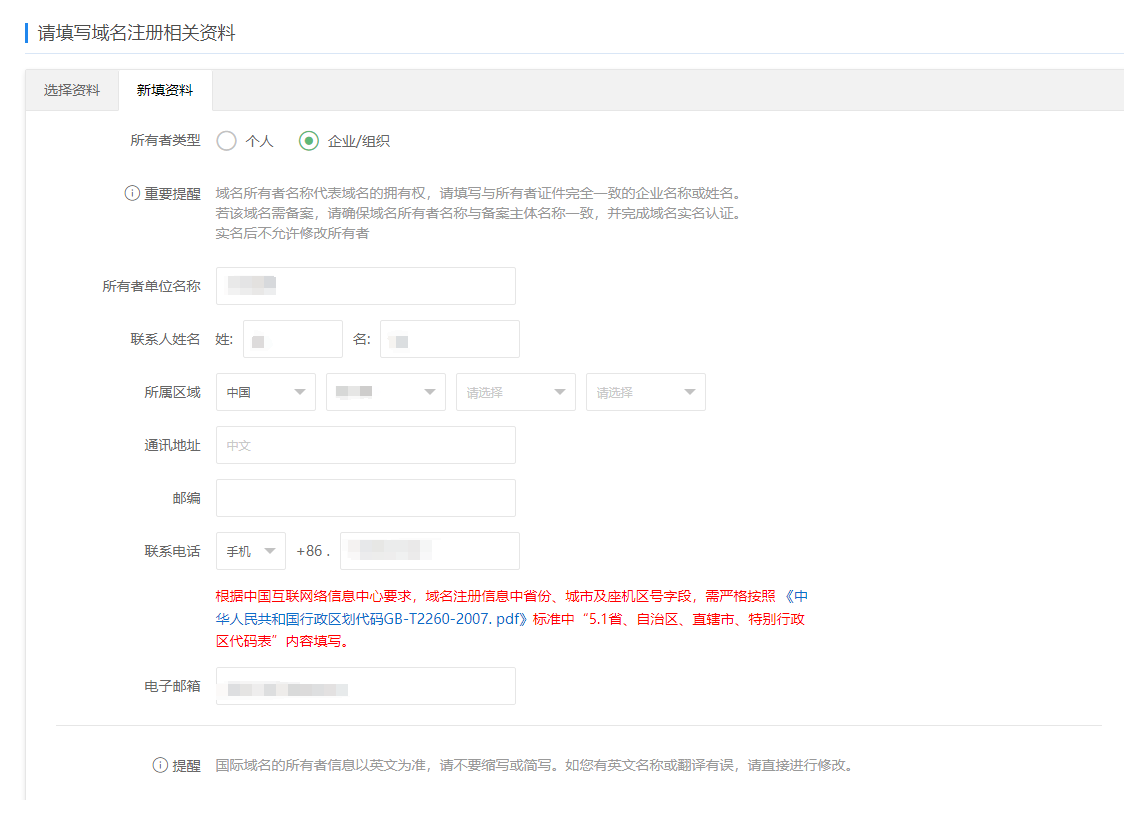Select the 企业/组织 owner type radio button
The width and height of the screenshot is (1144, 818).
[x=309, y=141]
